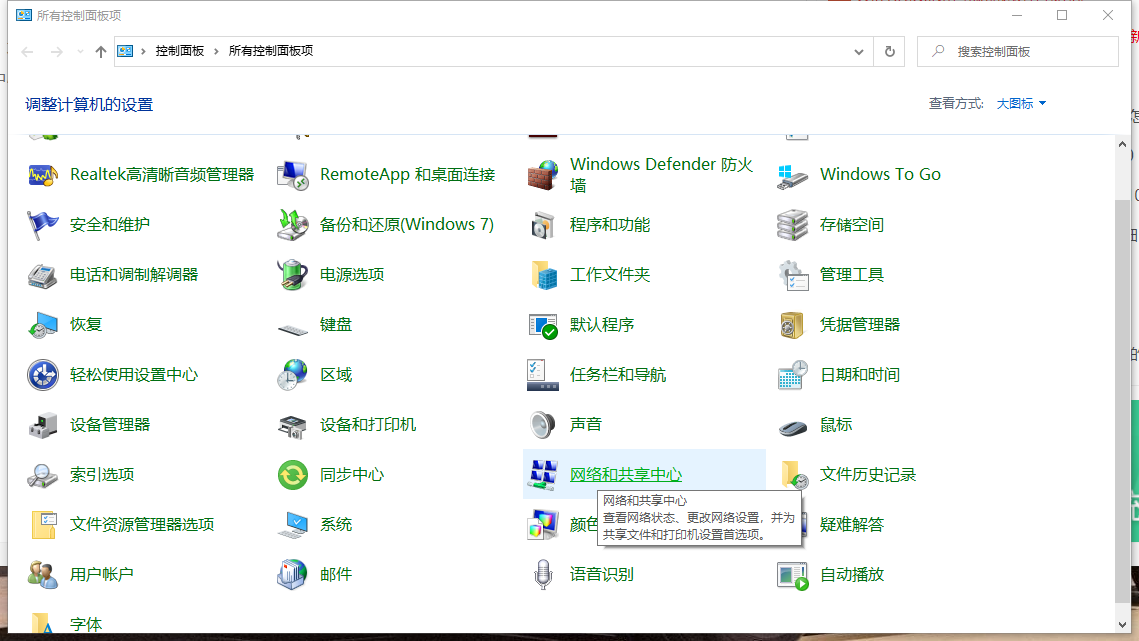
Task: Expand the address bar history dropdown
Action: pos(858,51)
